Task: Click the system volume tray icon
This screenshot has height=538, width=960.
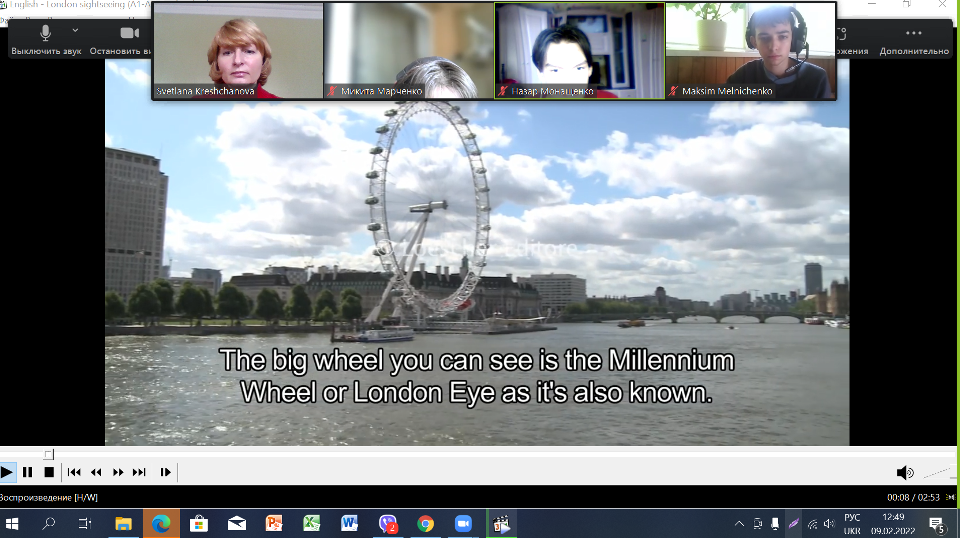Action: pos(829,524)
